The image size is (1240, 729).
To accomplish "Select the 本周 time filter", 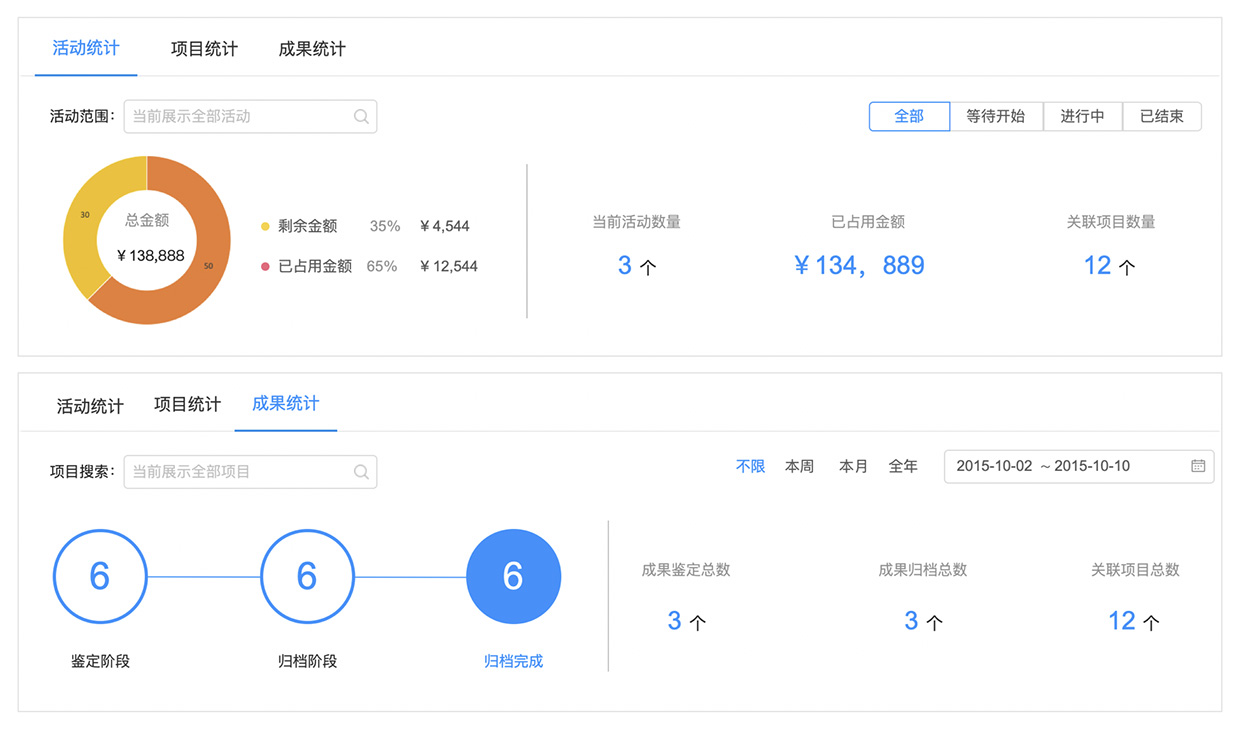I will pyautogui.click(x=799, y=466).
